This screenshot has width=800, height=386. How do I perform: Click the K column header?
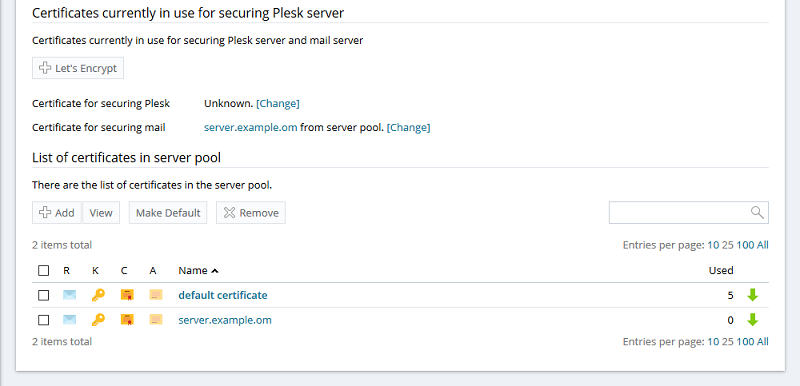click(x=95, y=270)
